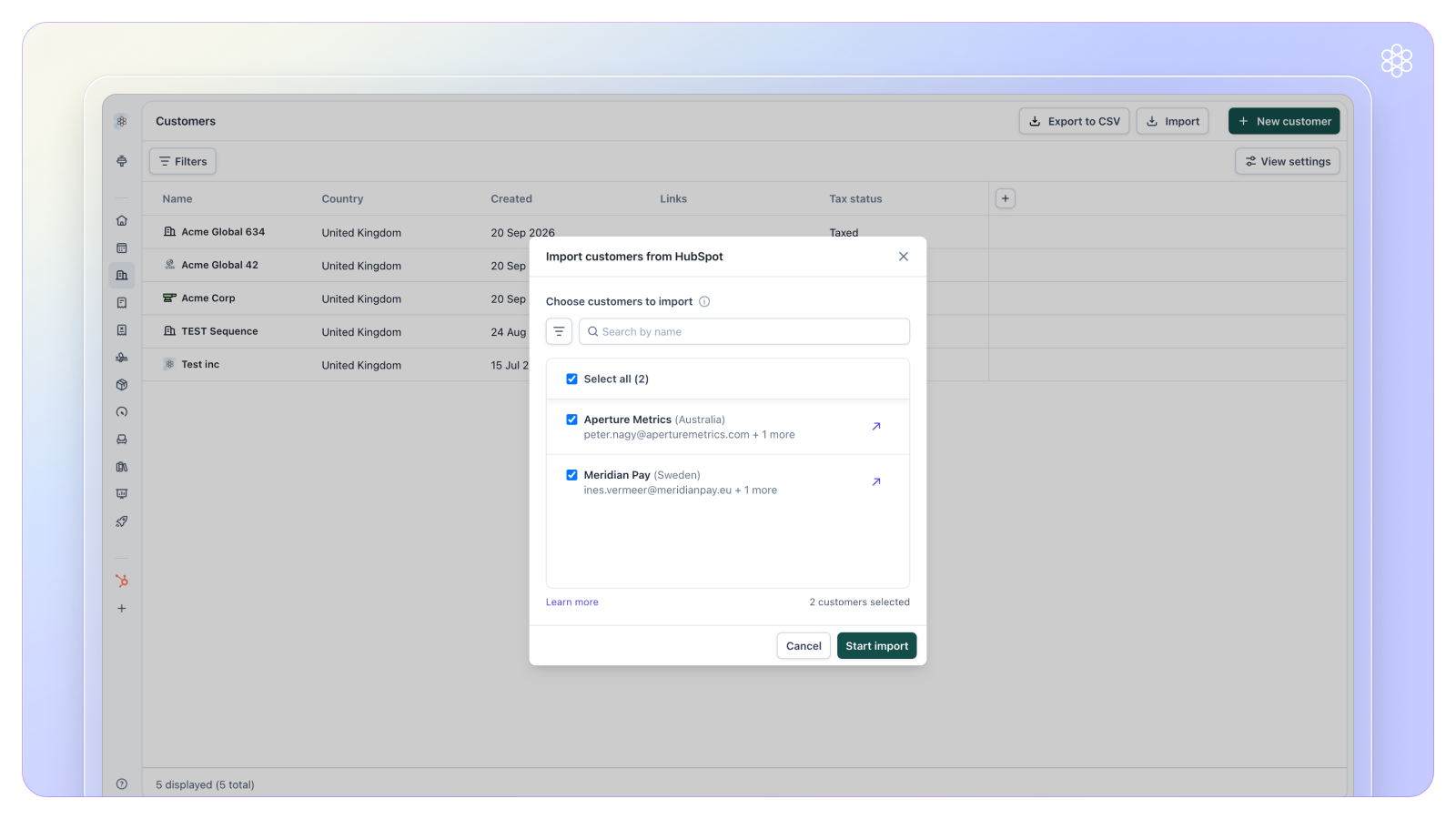This screenshot has height=819, width=1456.
Task: Toggle the Select all (2) checkbox
Action: coord(571,379)
